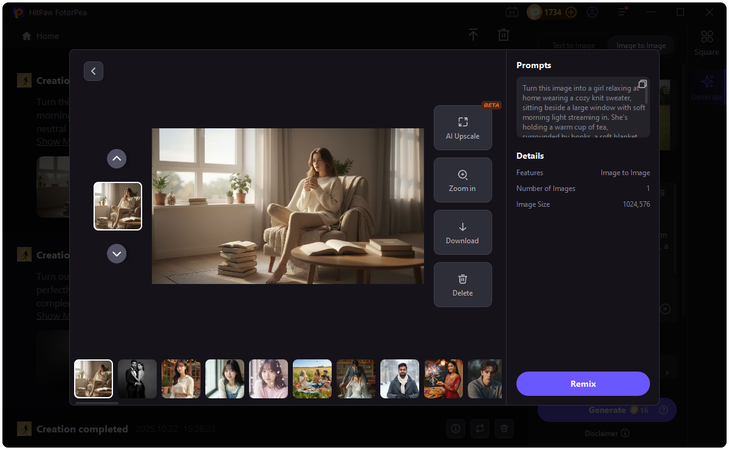Screen dimensions: 729x450
Task: Copy the prompt text using copy icon
Action: pyautogui.click(x=642, y=84)
